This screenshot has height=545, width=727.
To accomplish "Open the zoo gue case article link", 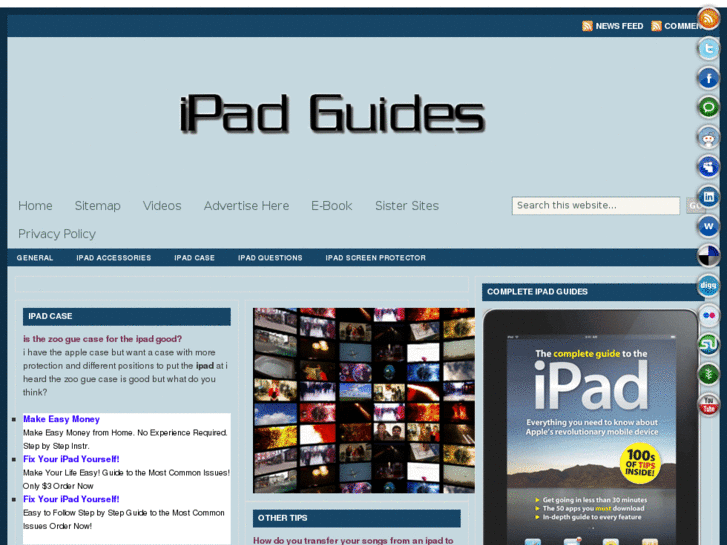I will (x=102, y=339).
